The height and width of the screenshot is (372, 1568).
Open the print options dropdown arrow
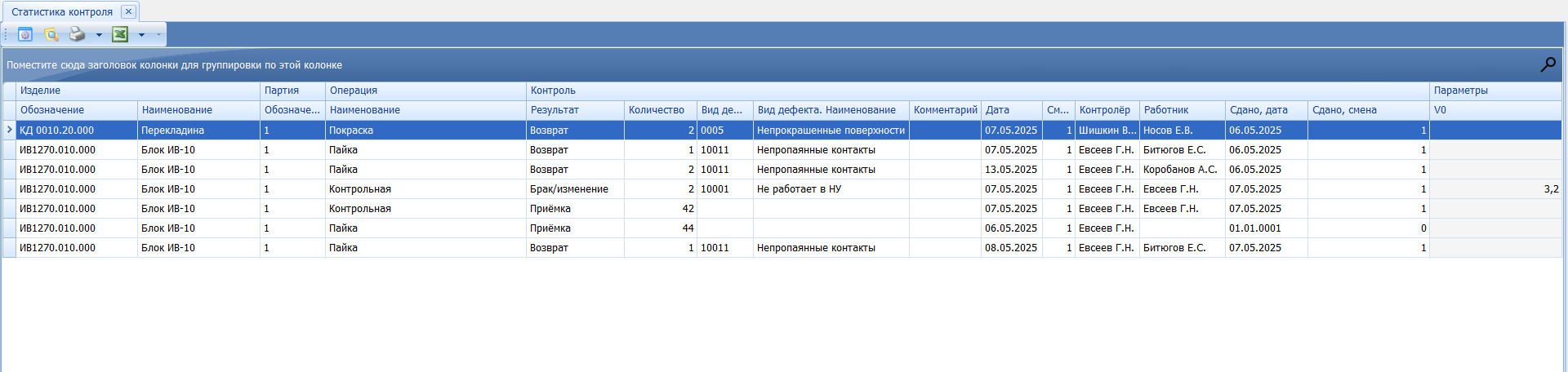(x=99, y=34)
